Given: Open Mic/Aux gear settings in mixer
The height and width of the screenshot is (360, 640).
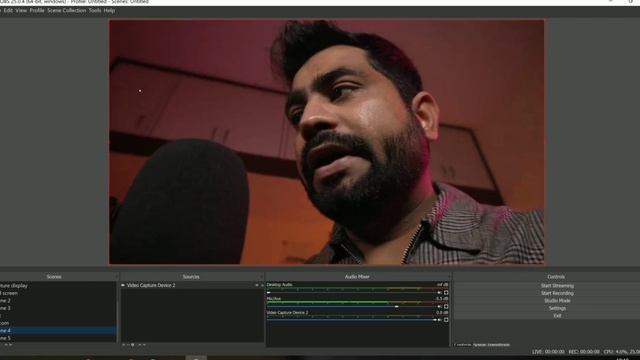Looking at the screenshot, I should [446, 307].
